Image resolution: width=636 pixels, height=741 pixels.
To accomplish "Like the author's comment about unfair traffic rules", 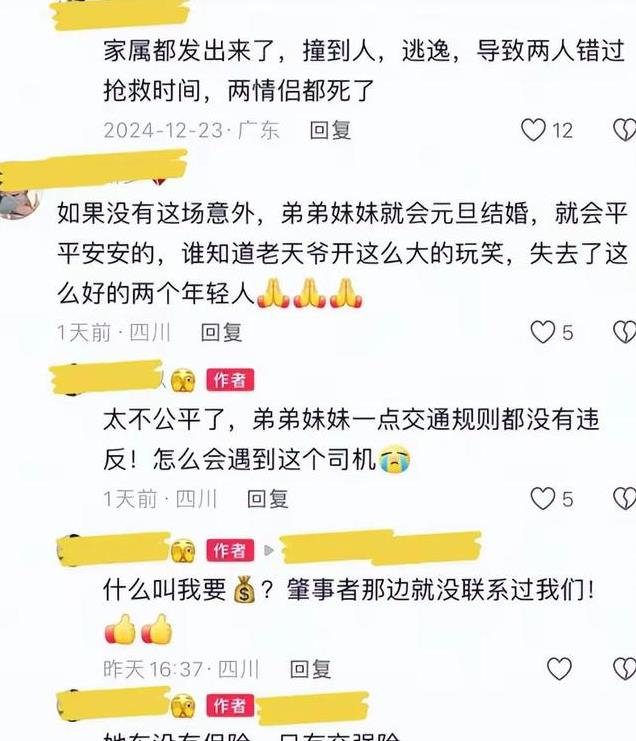I will [542, 499].
